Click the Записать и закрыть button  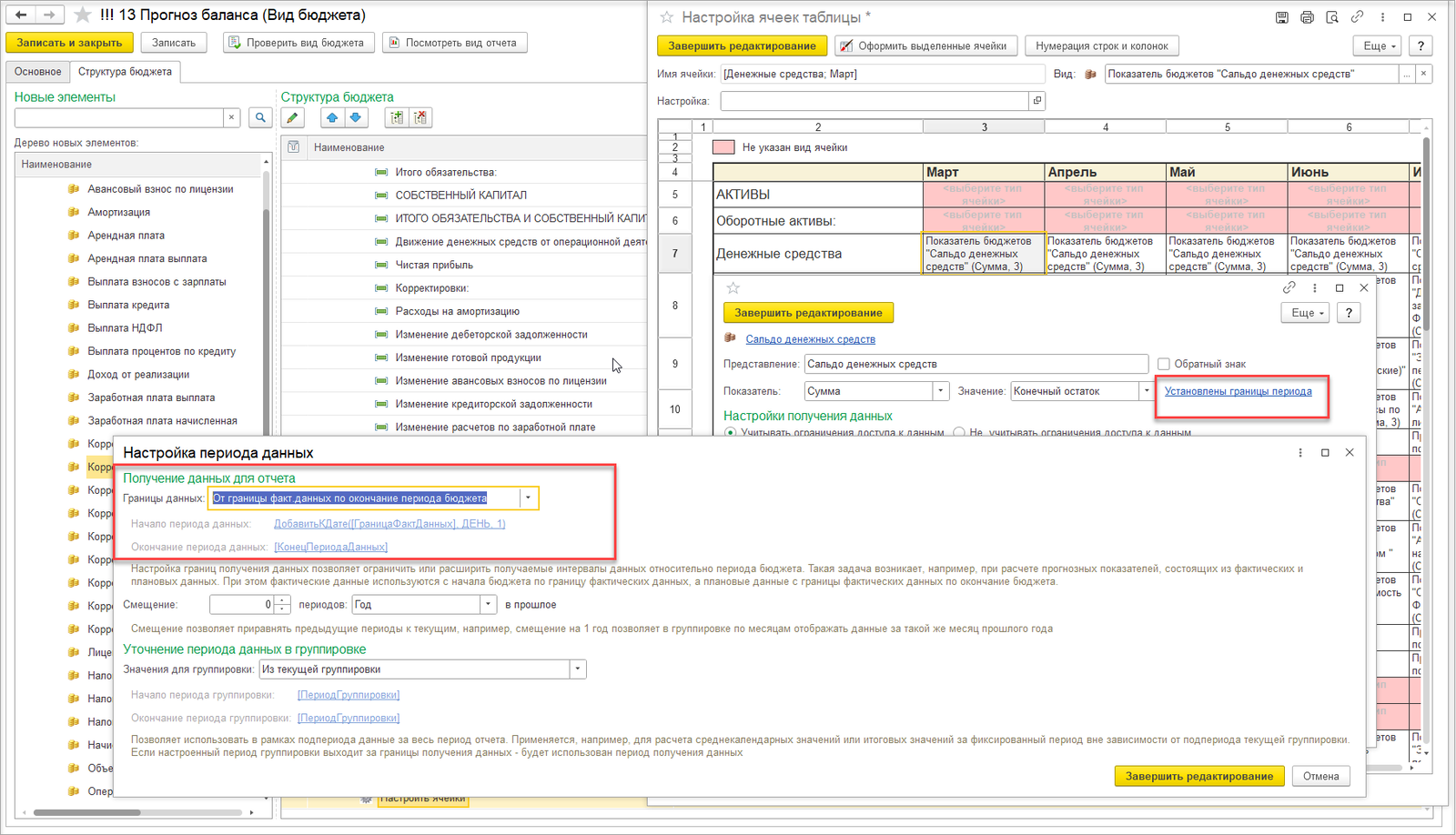[x=69, y=43]
